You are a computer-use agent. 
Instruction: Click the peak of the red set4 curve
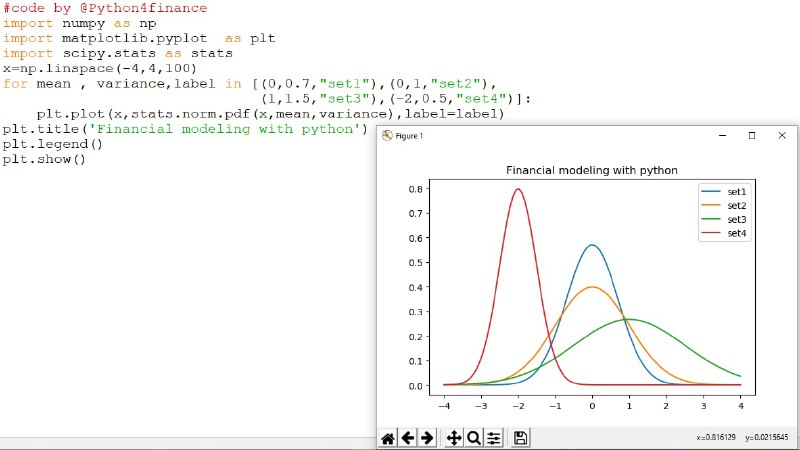pyautogui.click(x=518, y=189)
